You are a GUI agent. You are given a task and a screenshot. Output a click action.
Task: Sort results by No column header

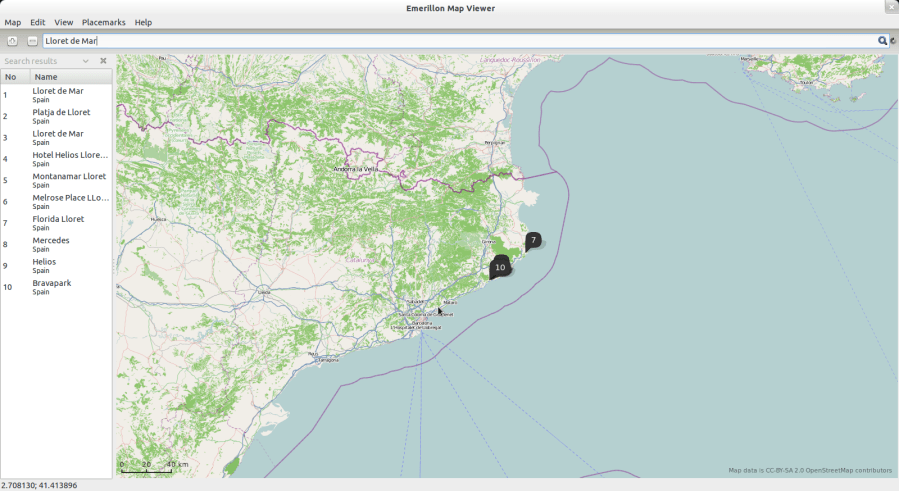14,76
